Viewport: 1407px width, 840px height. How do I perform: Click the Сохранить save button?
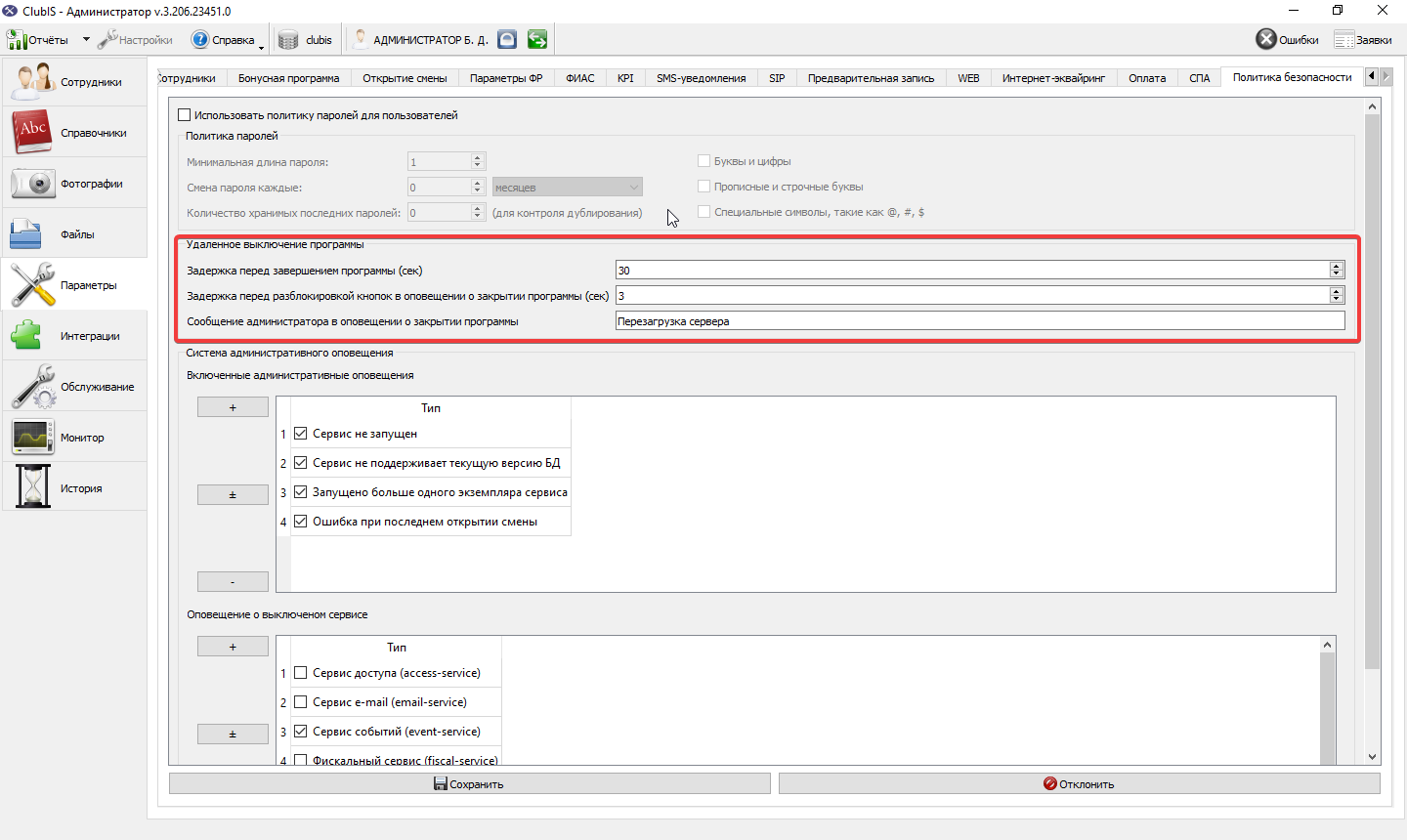(469, 783)
